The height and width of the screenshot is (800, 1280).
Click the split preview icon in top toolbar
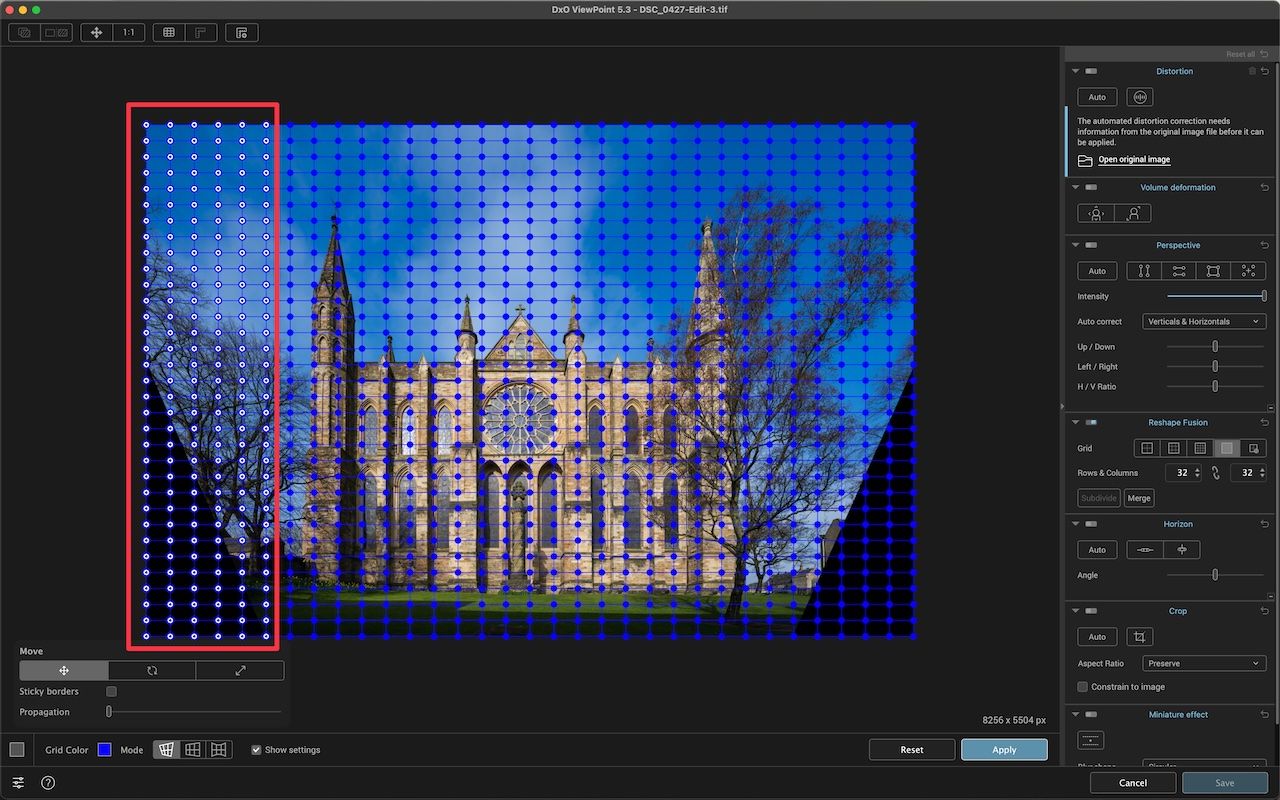click(x=56, y=33)
